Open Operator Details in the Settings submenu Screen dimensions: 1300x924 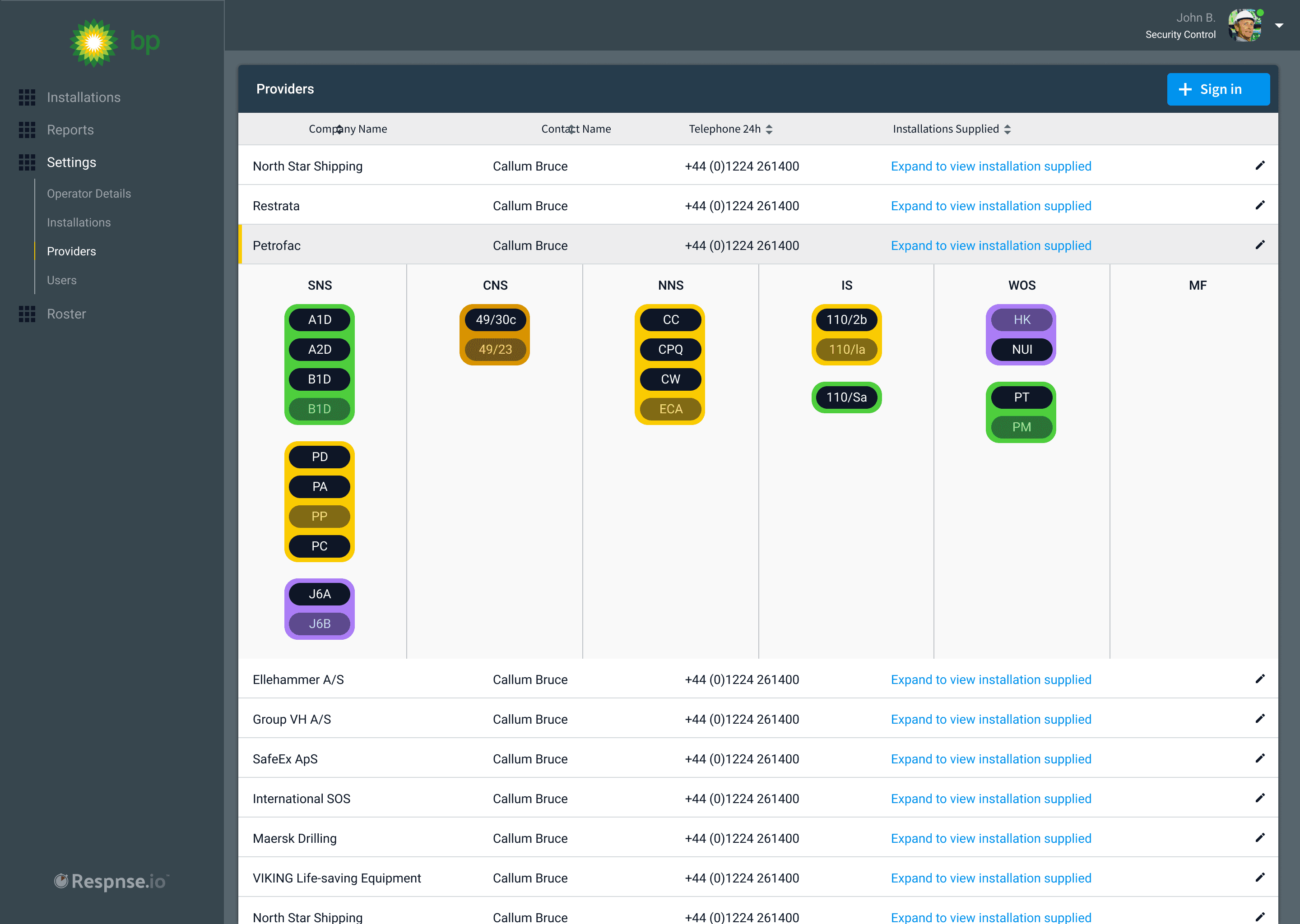coord(89,194)
